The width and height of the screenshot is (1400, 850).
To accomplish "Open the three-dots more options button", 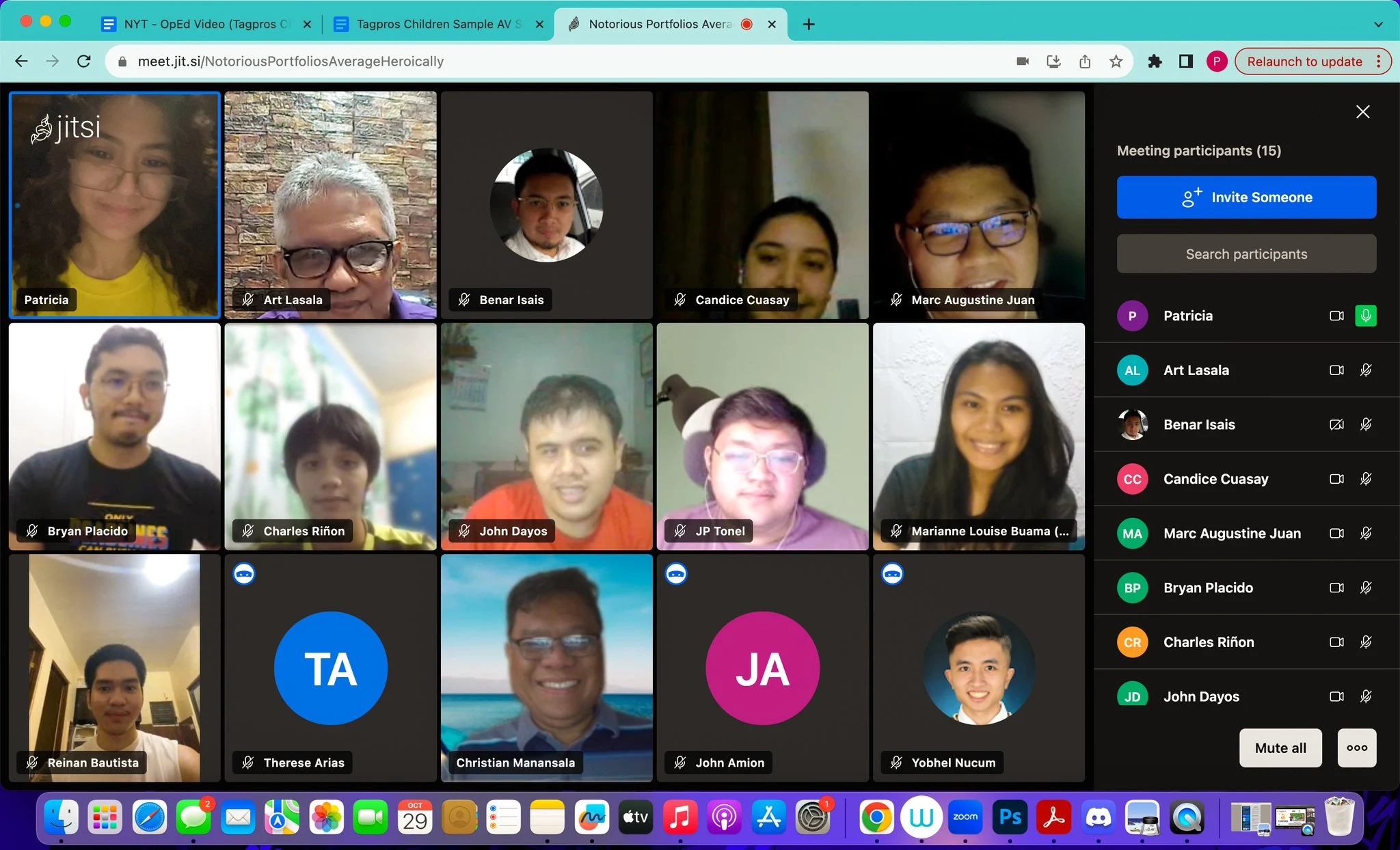I will [1356, 748].
